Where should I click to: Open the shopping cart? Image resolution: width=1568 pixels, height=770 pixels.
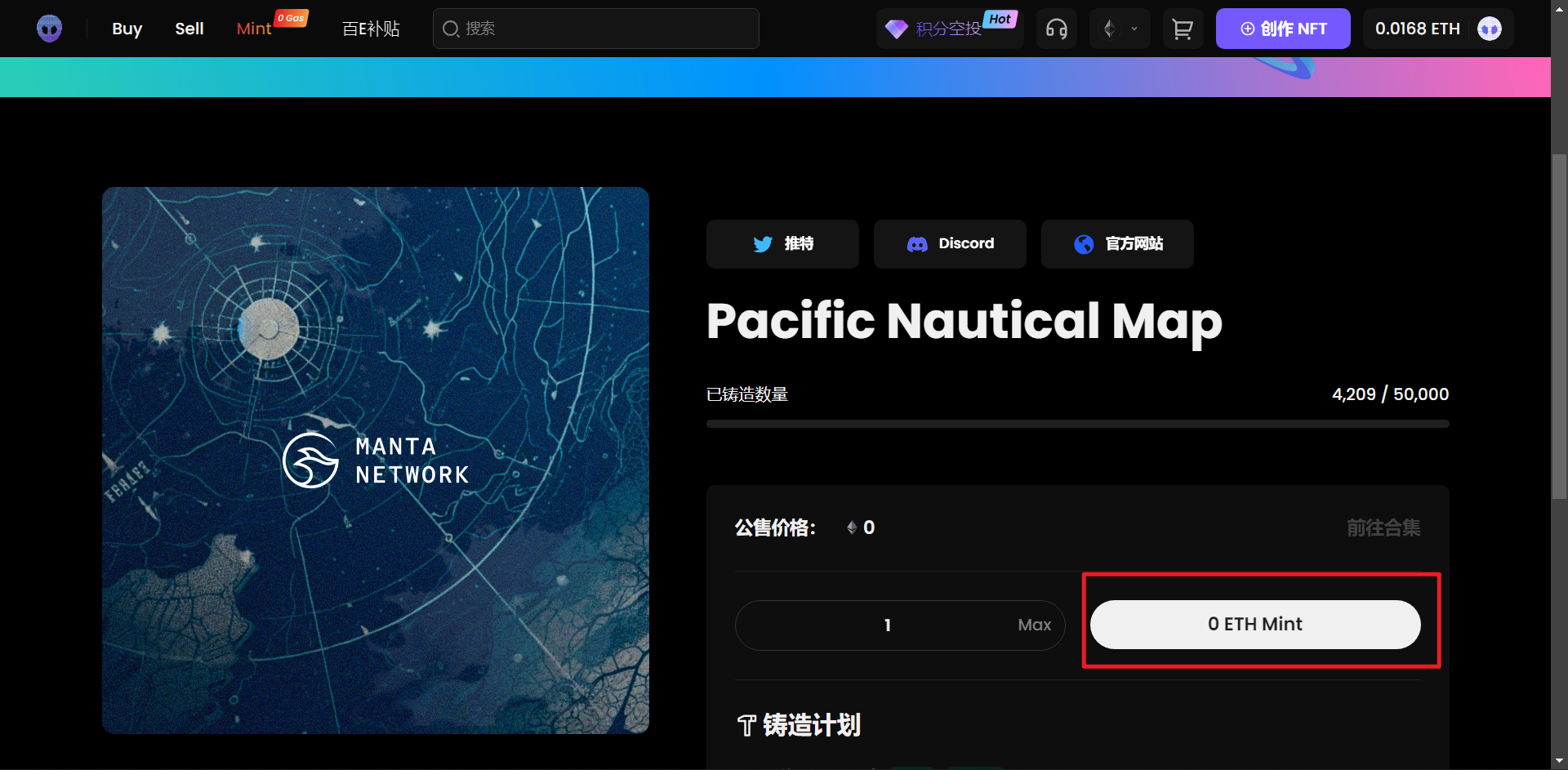click(1183, 29)
